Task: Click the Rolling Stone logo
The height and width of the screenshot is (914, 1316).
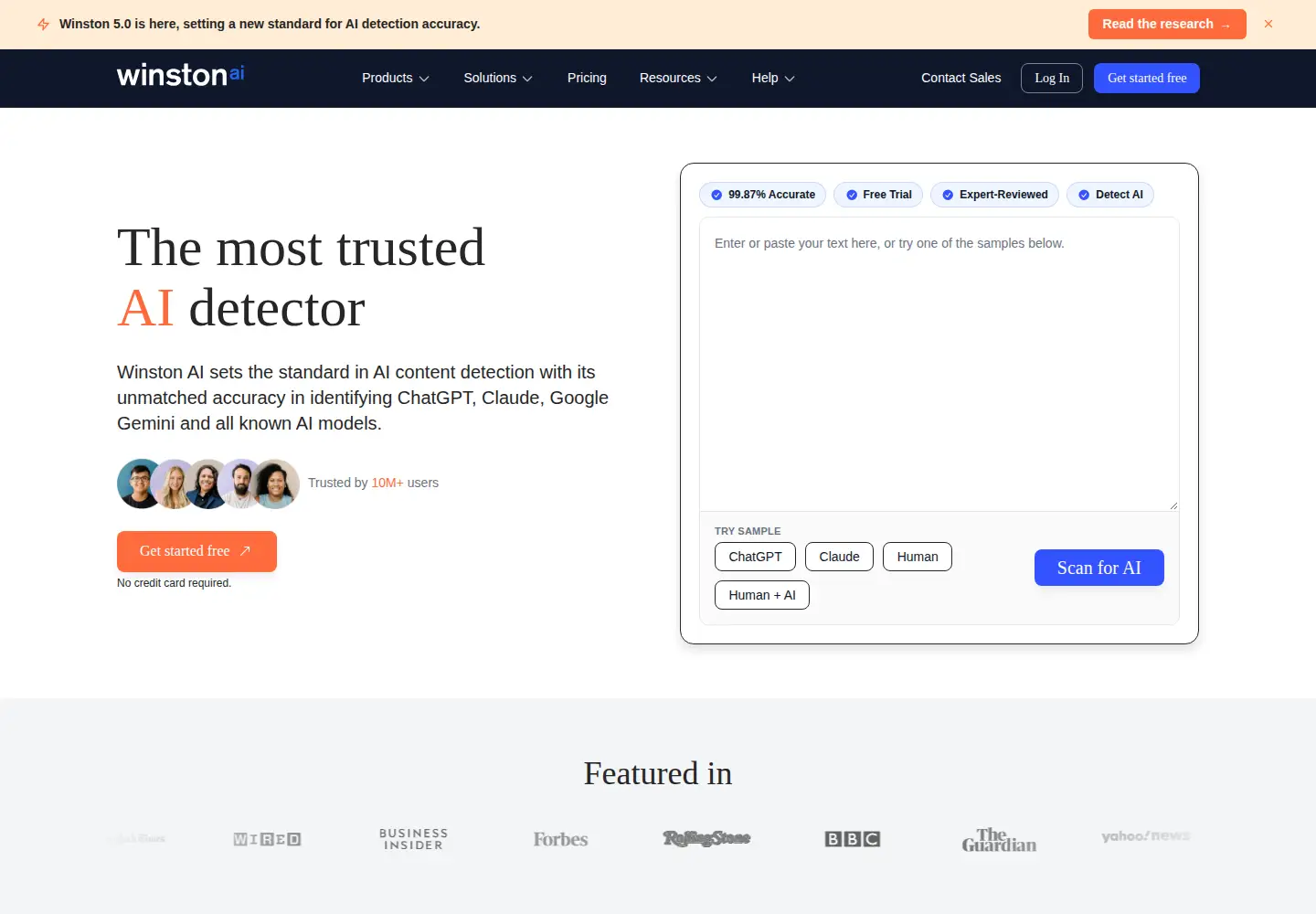Action: click(706, 838)
